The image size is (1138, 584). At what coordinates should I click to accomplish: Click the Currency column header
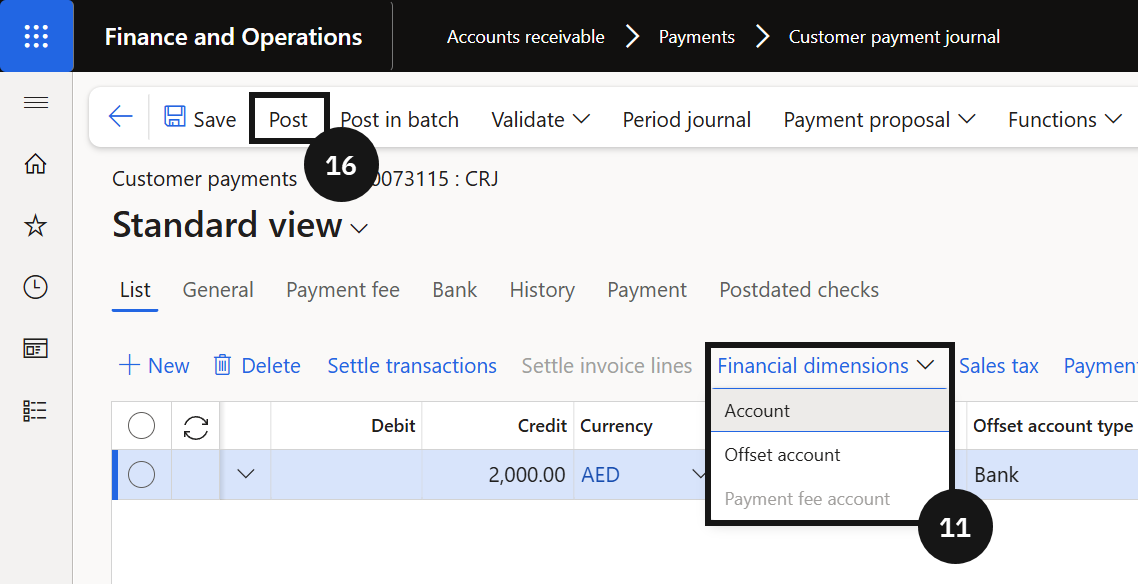pos(616,426)
